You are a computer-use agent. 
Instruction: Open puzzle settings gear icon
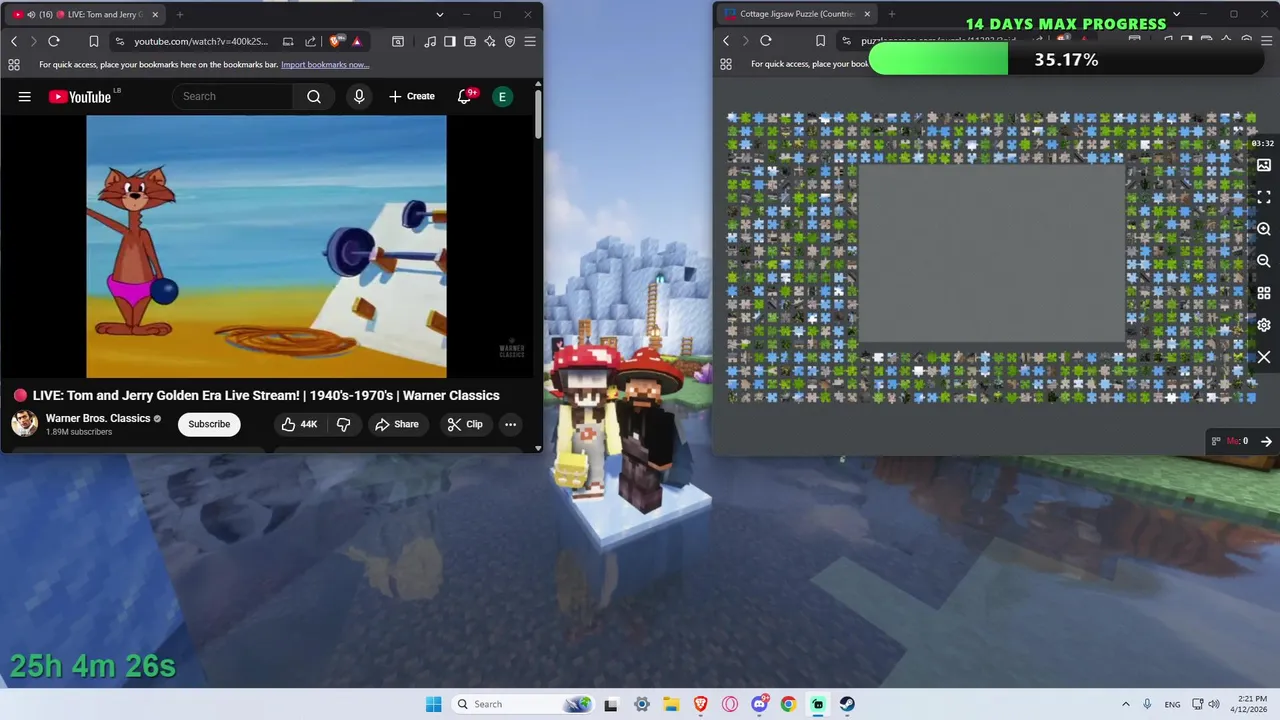click(1264, 325)
